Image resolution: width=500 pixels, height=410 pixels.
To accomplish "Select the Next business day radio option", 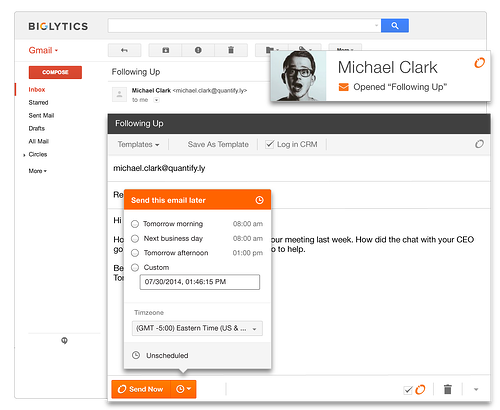I will [x=135, y=239].
